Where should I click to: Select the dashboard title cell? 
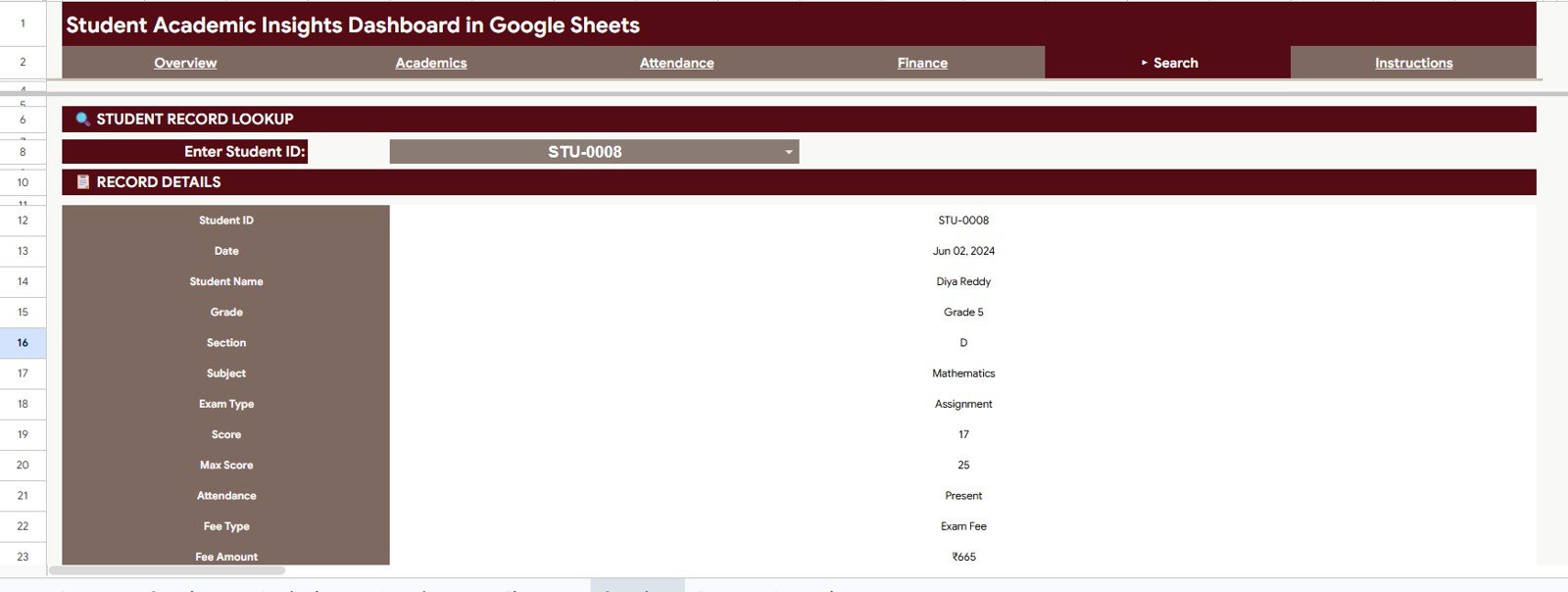799,25
